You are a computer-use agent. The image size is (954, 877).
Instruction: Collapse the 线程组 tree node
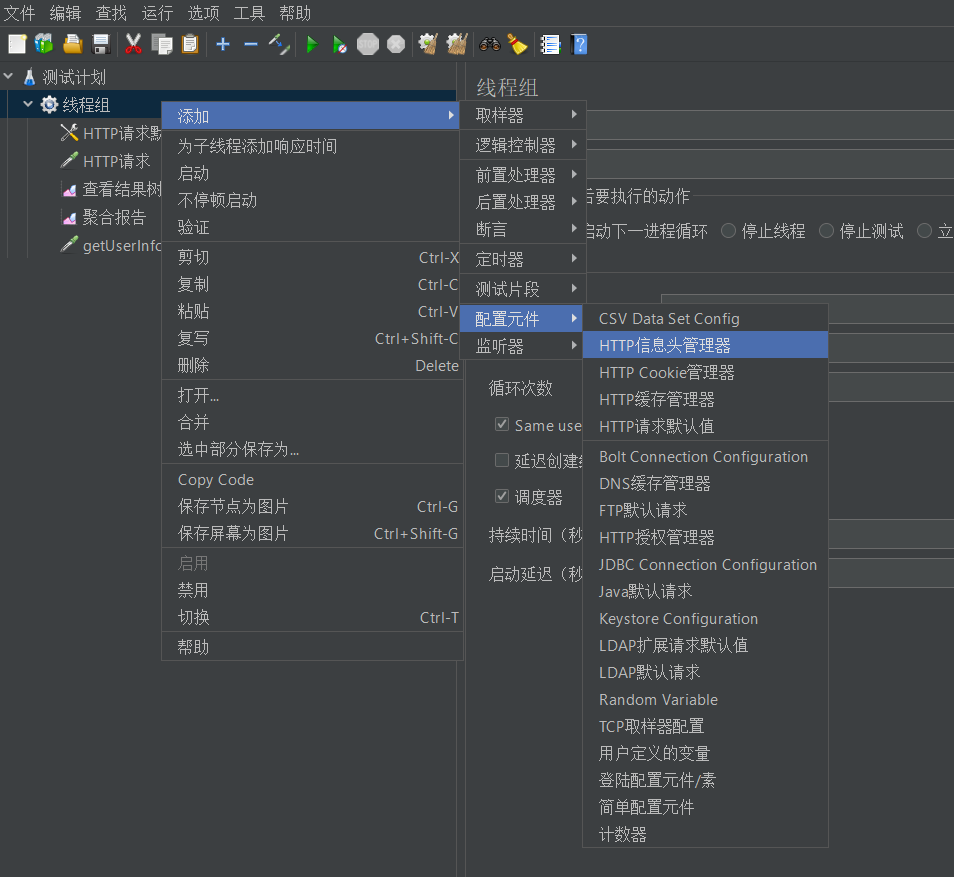coord(28,104)
